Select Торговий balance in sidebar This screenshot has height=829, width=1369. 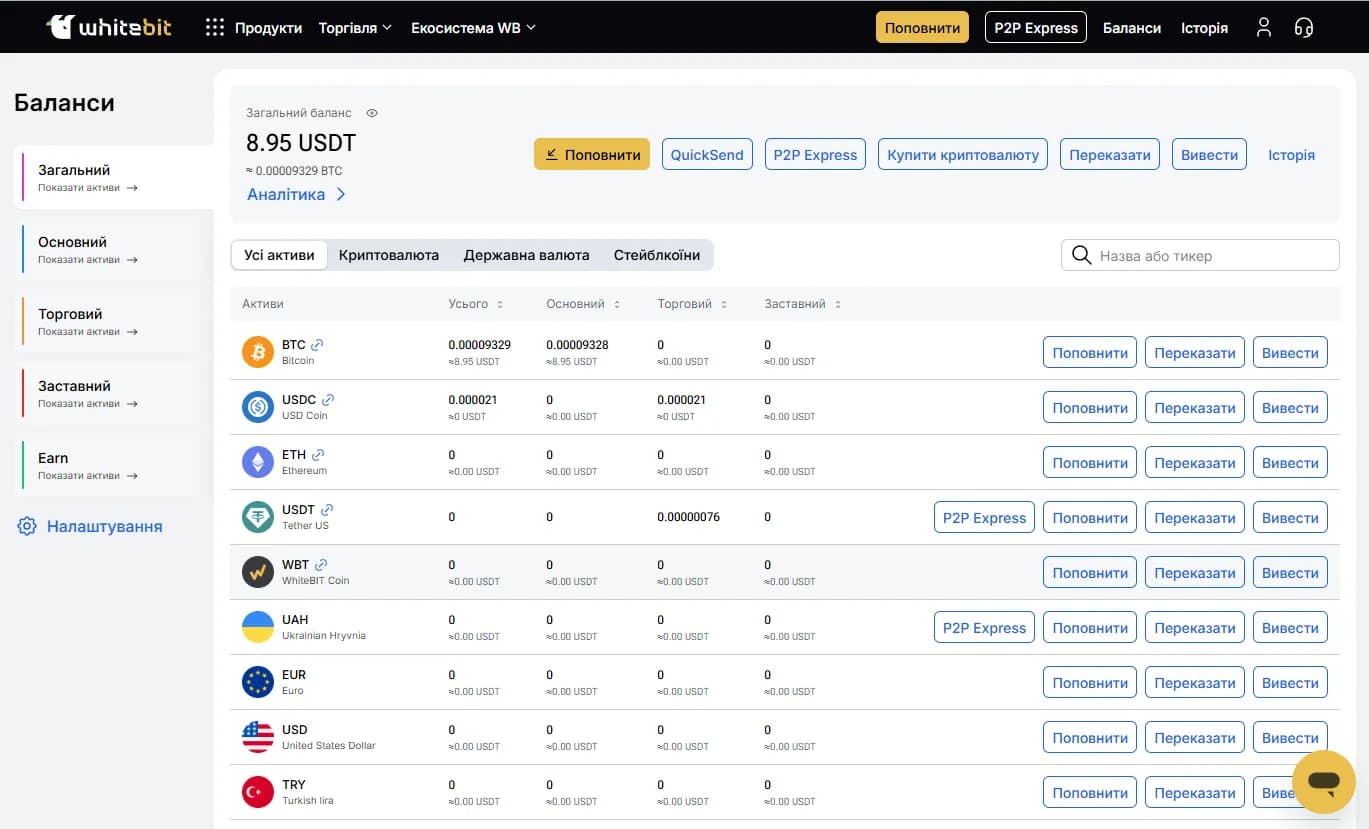(x=114, y=321)
